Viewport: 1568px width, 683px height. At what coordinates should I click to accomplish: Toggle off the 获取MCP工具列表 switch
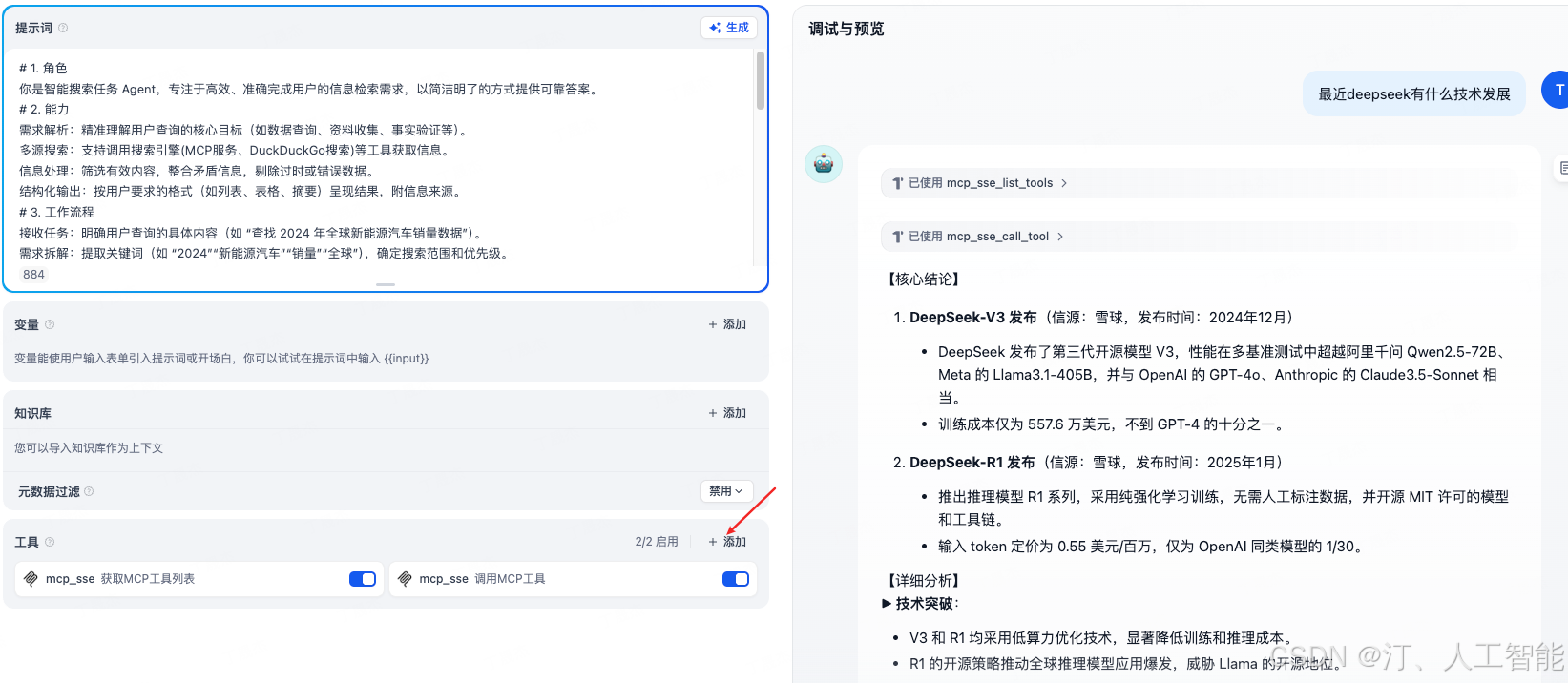[363, 579]
